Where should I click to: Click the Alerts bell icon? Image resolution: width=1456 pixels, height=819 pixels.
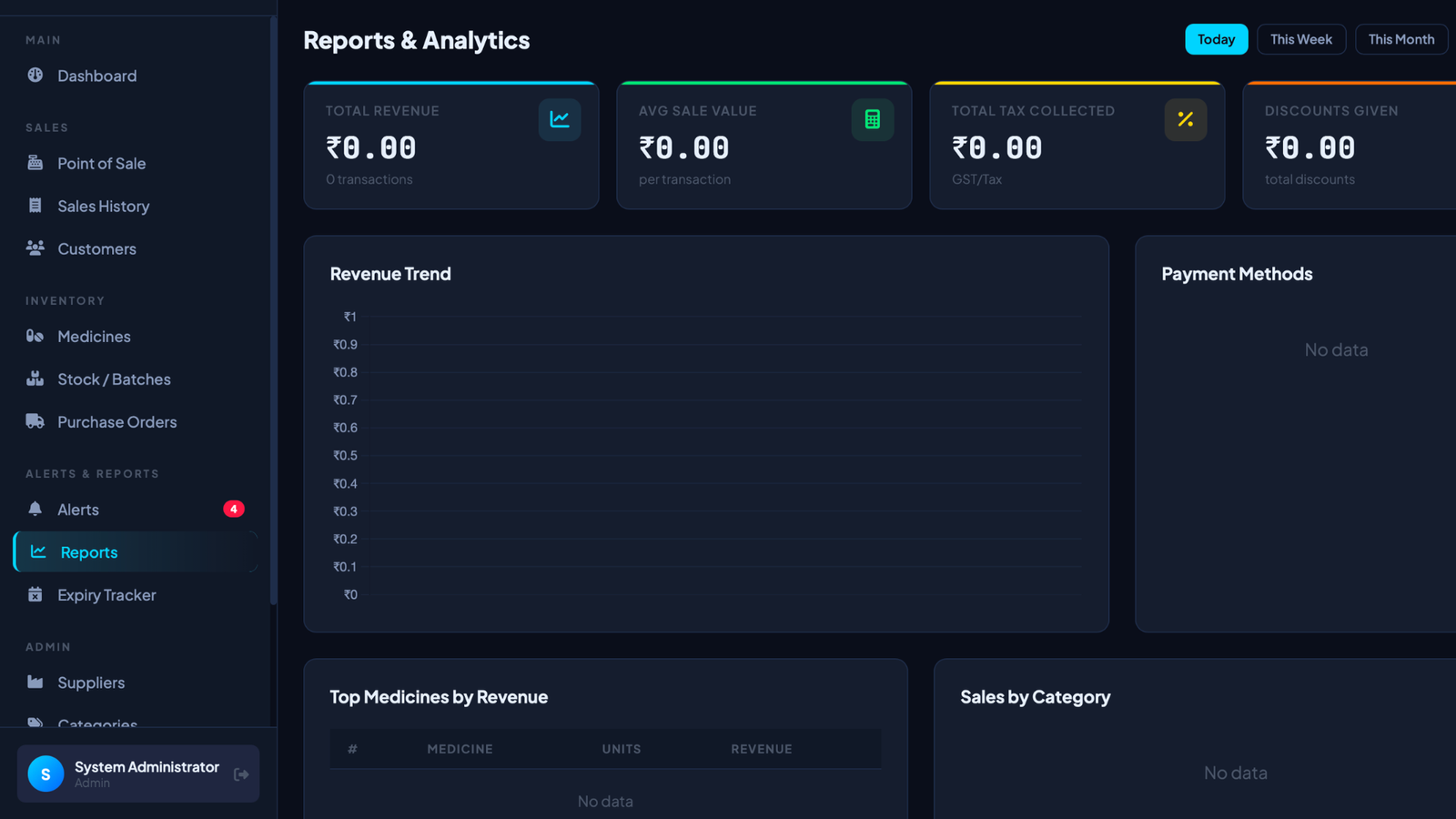coord(35,509)
